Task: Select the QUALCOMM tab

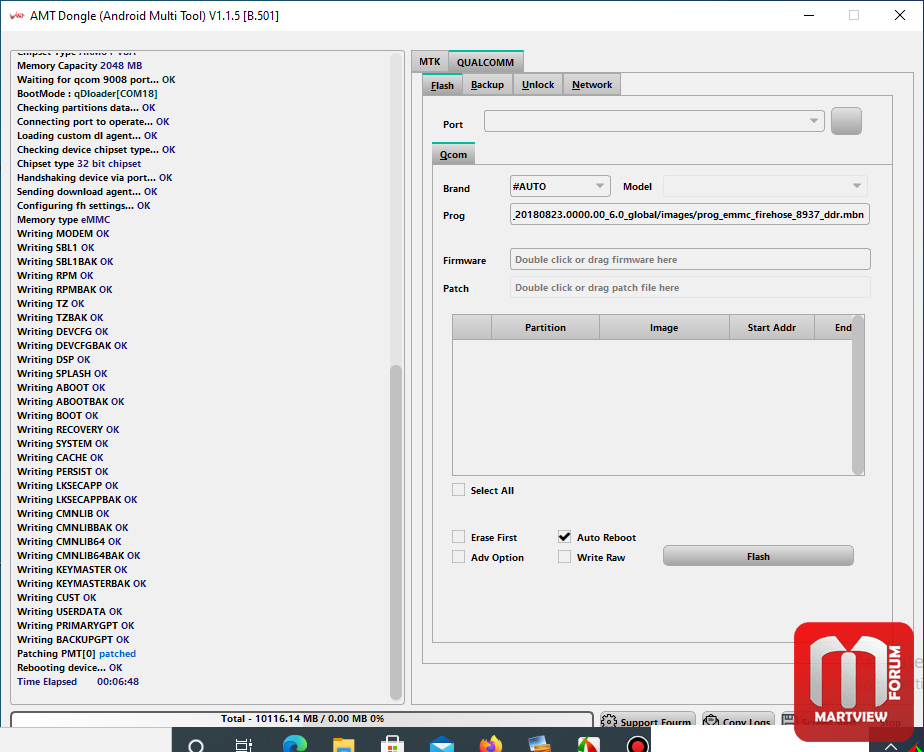Action: click(485, 62)
